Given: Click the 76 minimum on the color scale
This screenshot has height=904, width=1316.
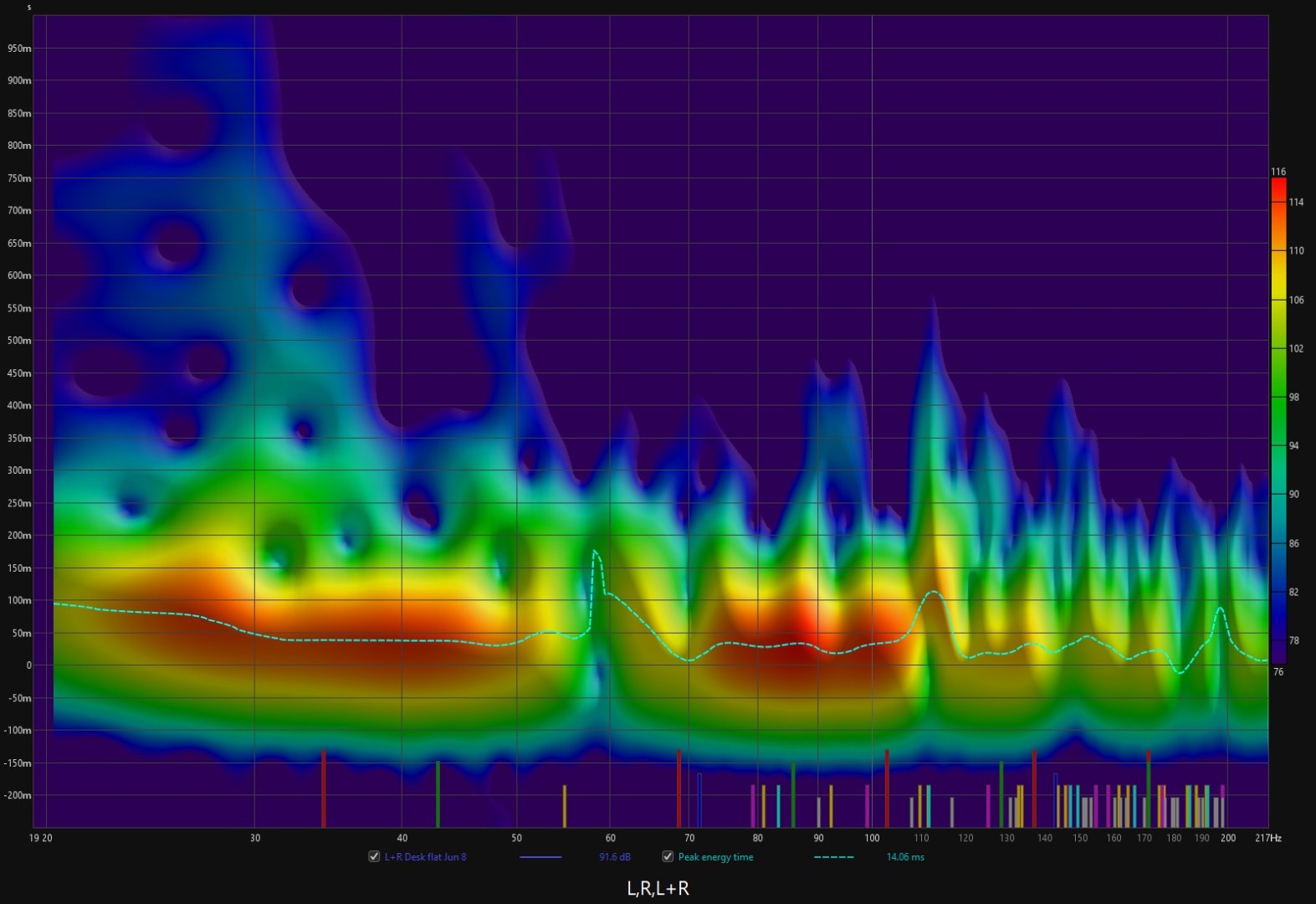Looking at the screenshot, I should pos(1278,671).
